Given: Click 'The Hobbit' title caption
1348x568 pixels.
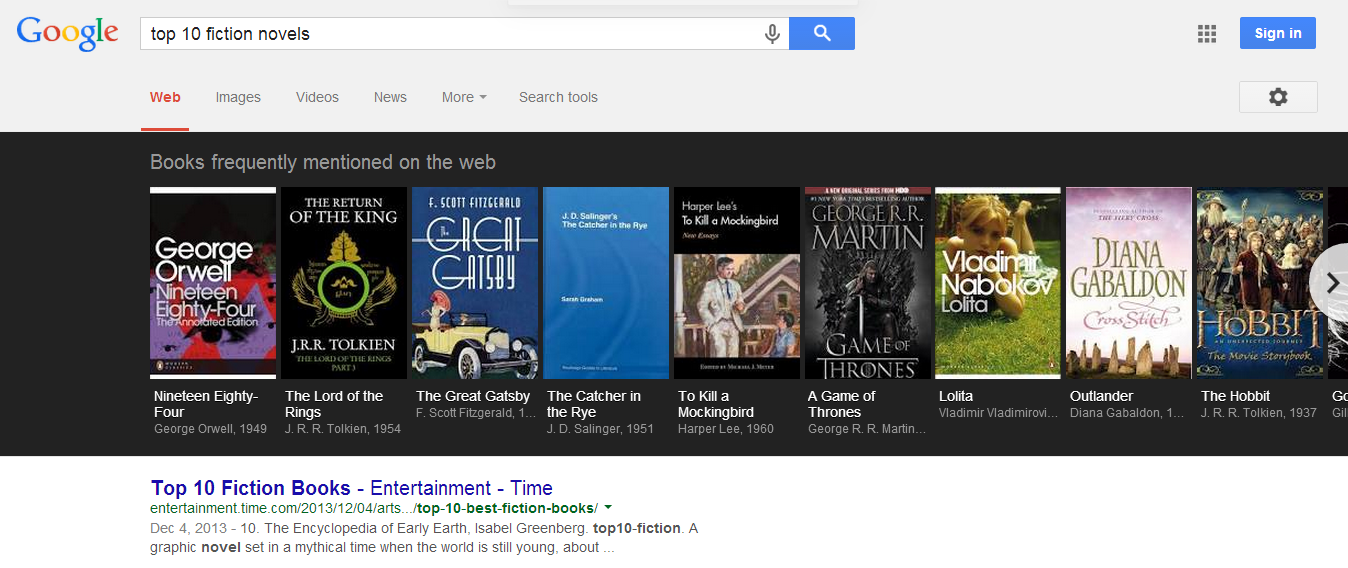Looking at the screenshot, I should [x=1236, y=396].
